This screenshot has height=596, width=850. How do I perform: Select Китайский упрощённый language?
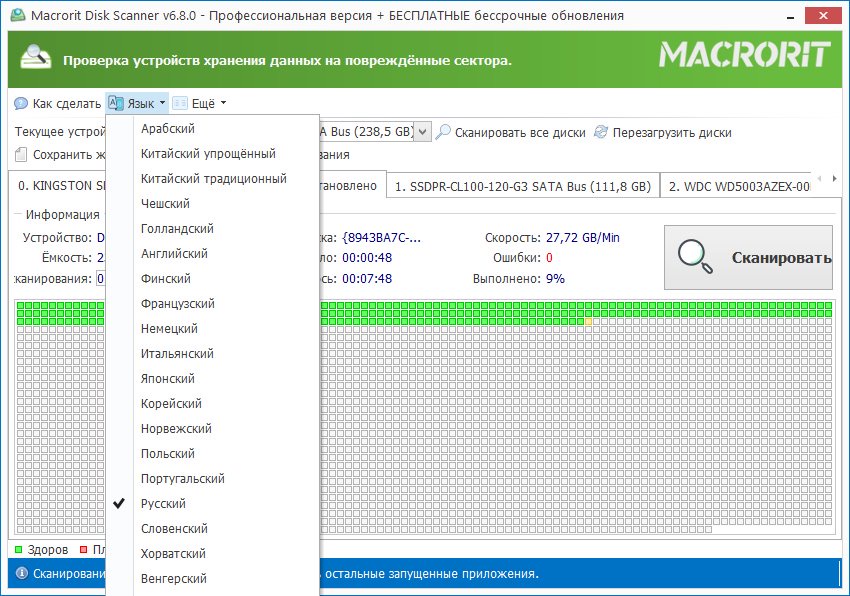pos(212,153)
